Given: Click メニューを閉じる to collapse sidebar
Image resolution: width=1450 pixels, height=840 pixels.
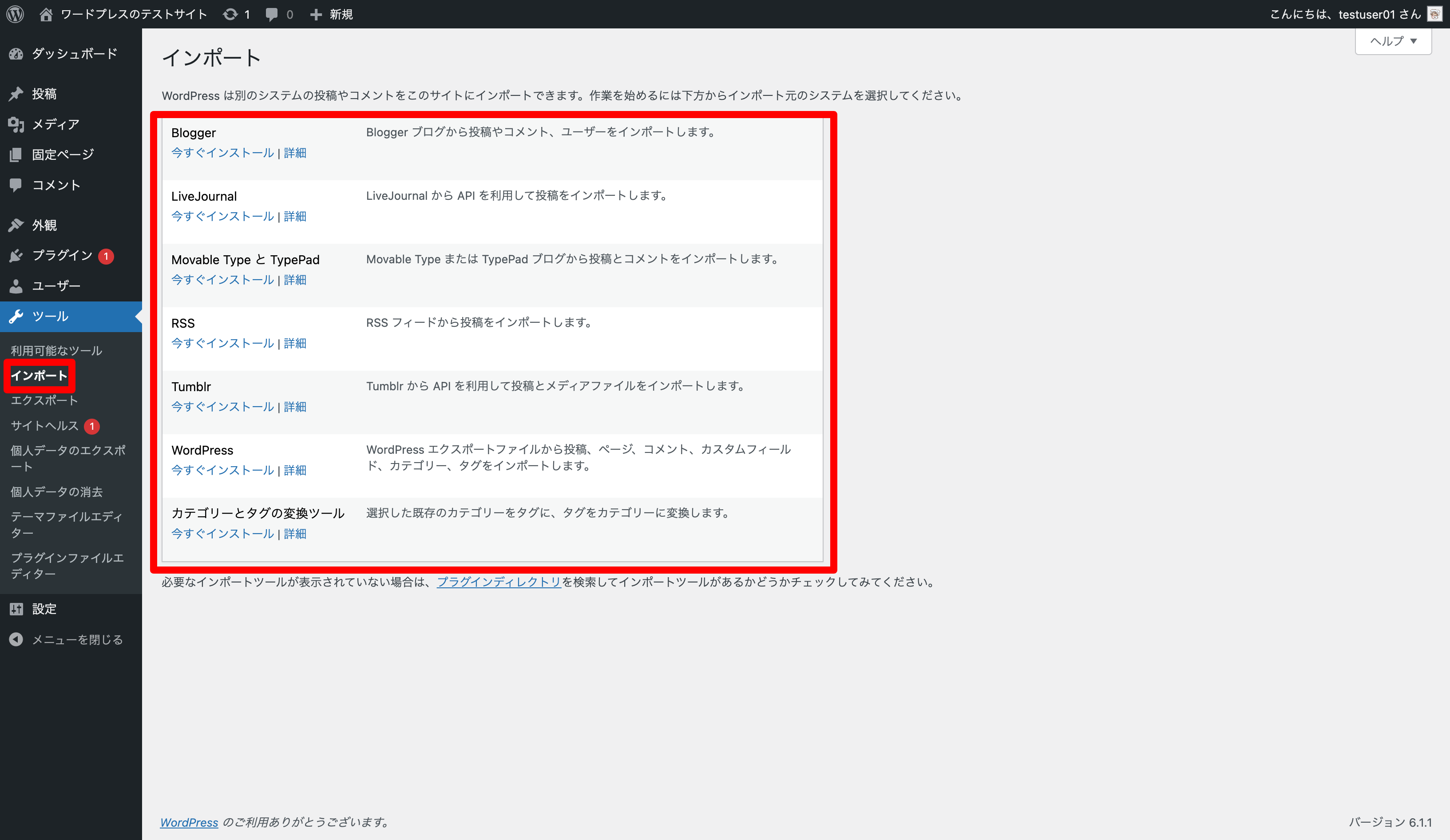Looking at the screenshot, I should point(78,639).
